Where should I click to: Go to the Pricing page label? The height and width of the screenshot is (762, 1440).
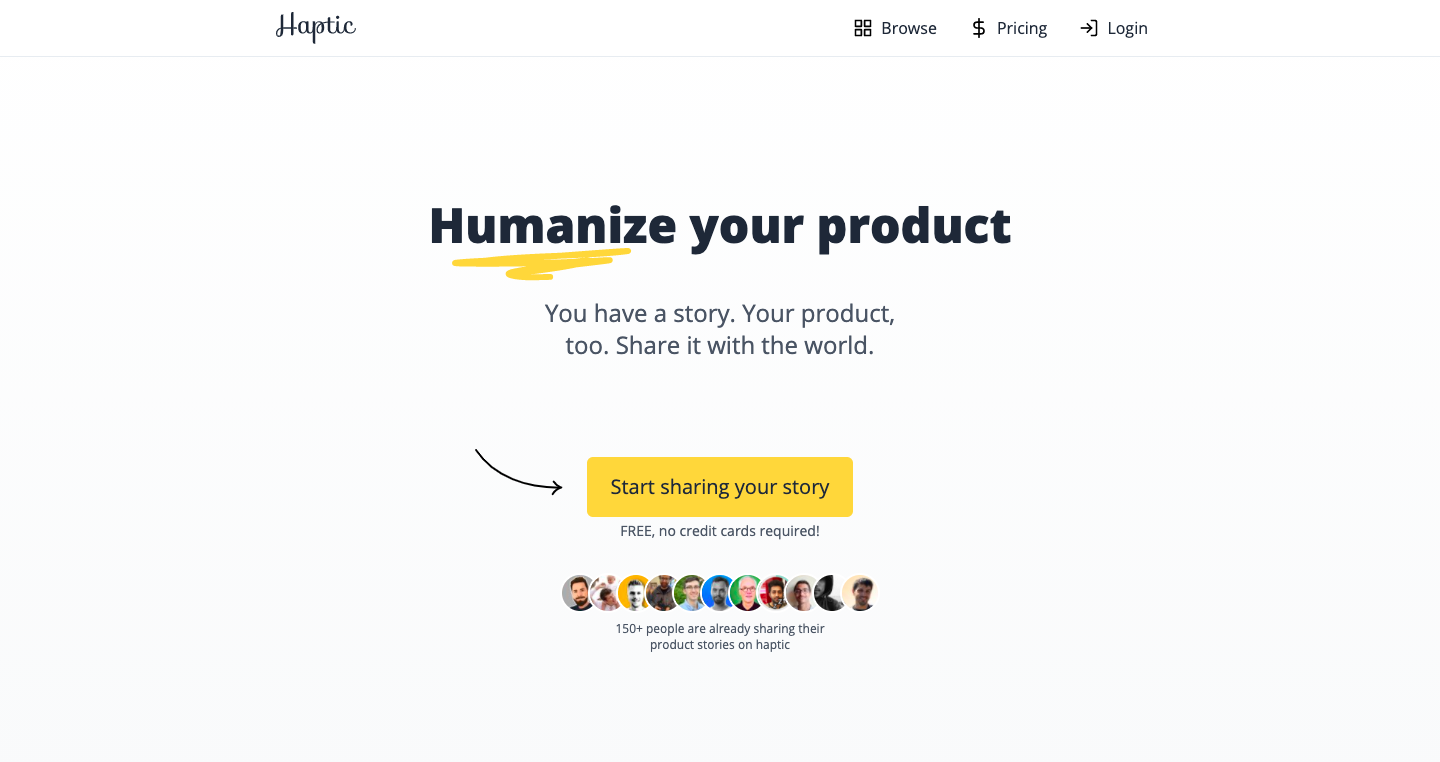tap(1022, 28)
